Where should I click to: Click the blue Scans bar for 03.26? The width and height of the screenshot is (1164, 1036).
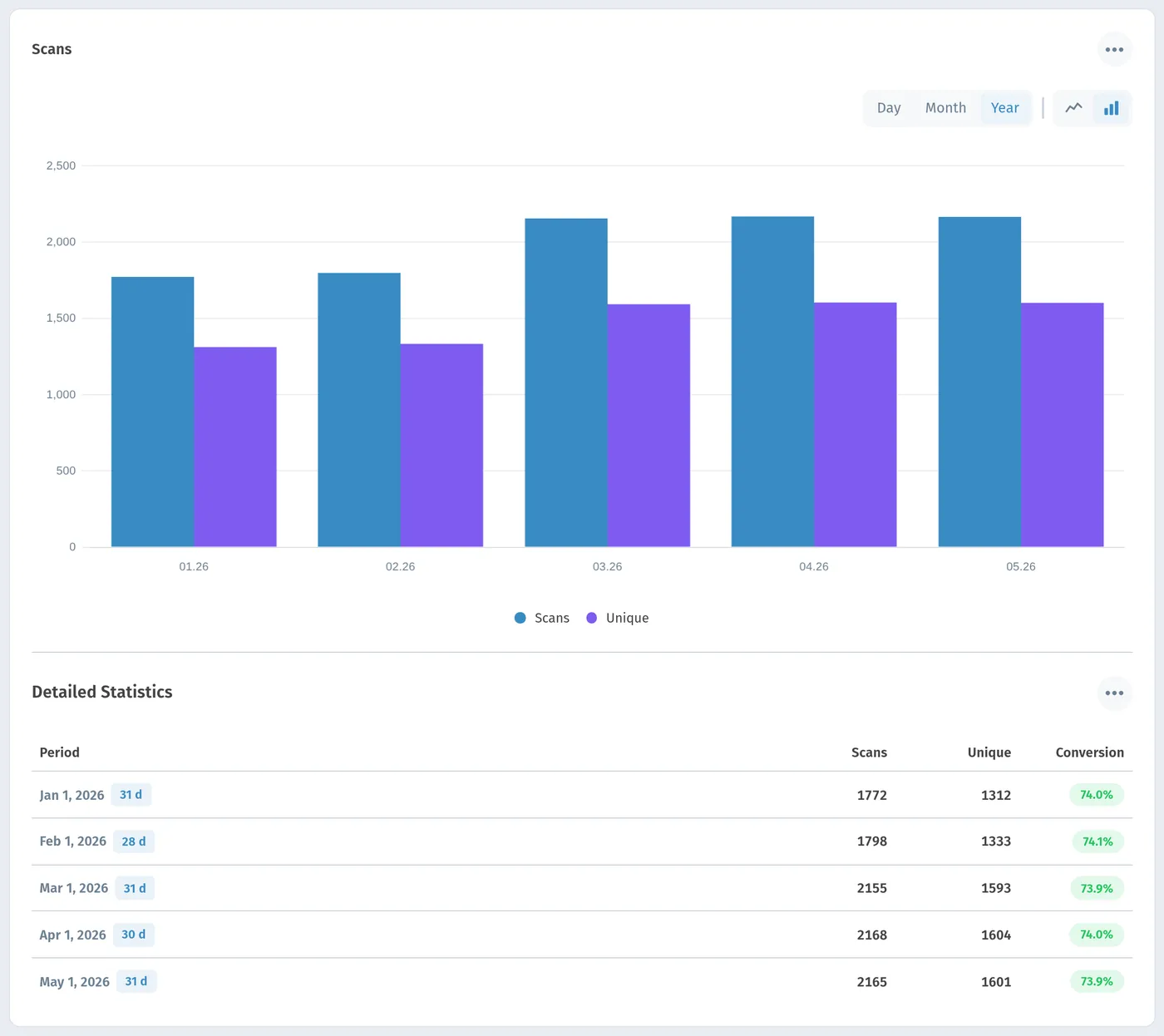pyautogui.click(x=566, y=382)
